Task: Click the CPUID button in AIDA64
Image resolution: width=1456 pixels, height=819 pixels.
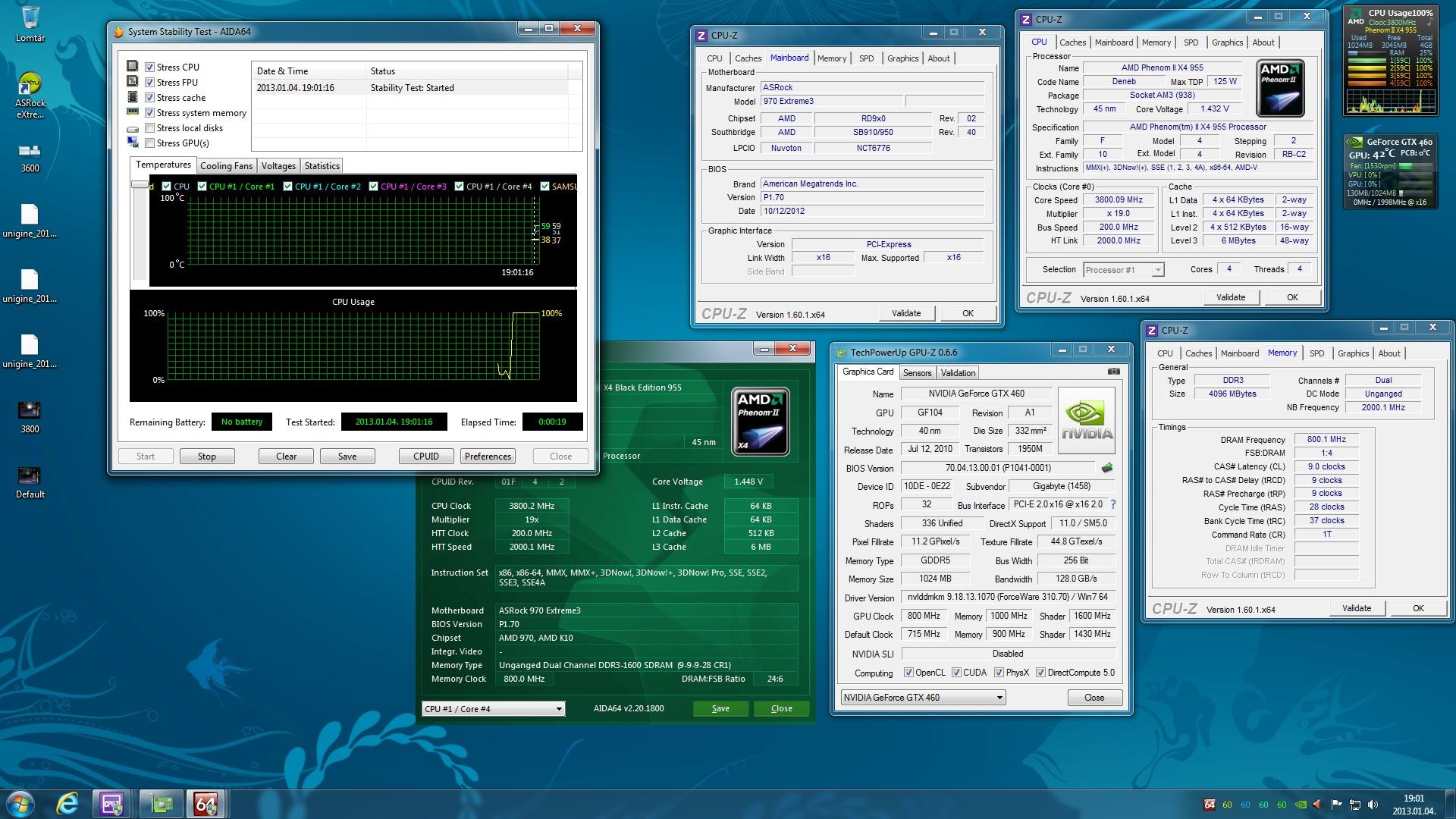Action: (x=426, y=457)
